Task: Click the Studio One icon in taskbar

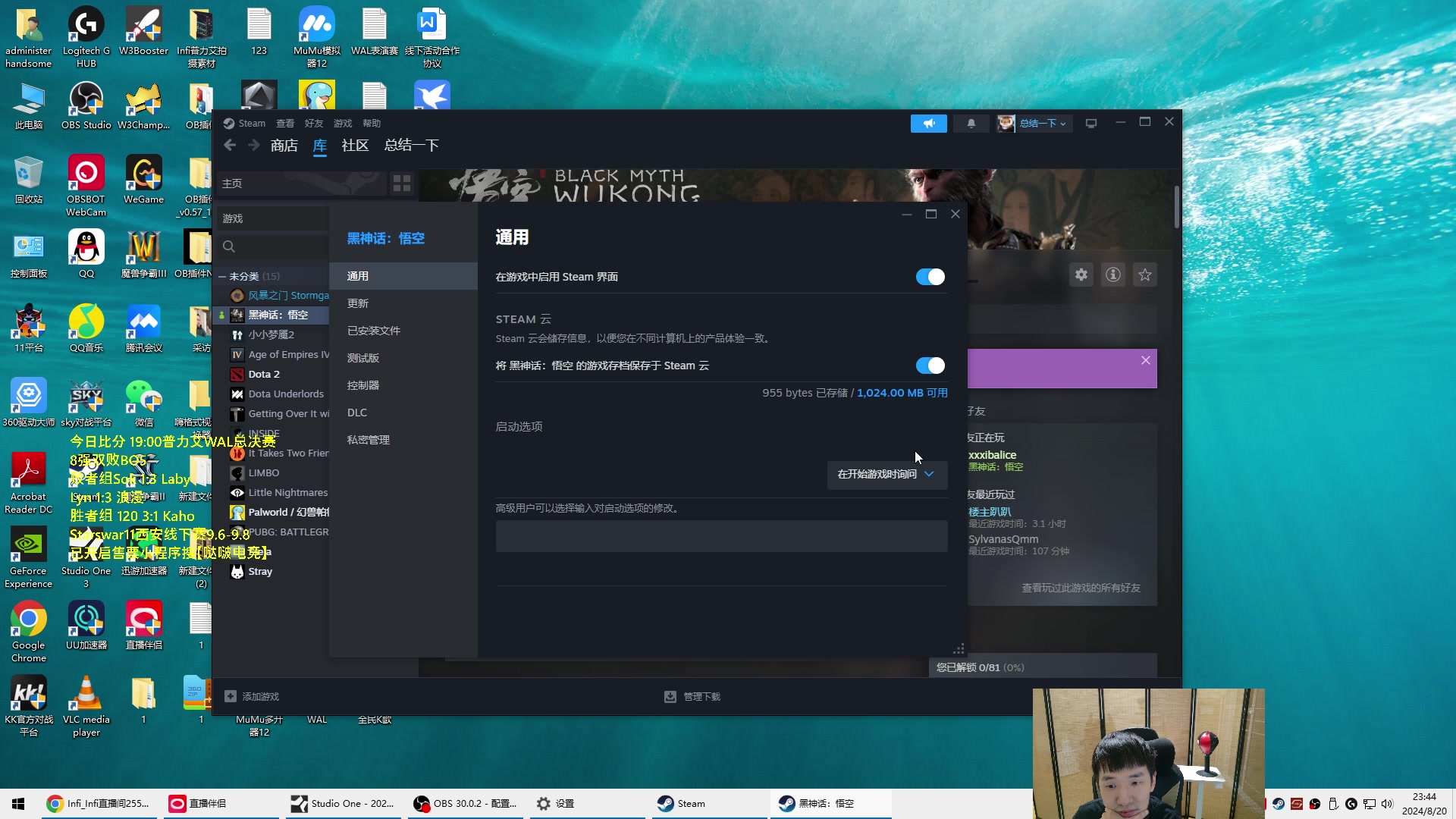Action: [x=297, y=803]
